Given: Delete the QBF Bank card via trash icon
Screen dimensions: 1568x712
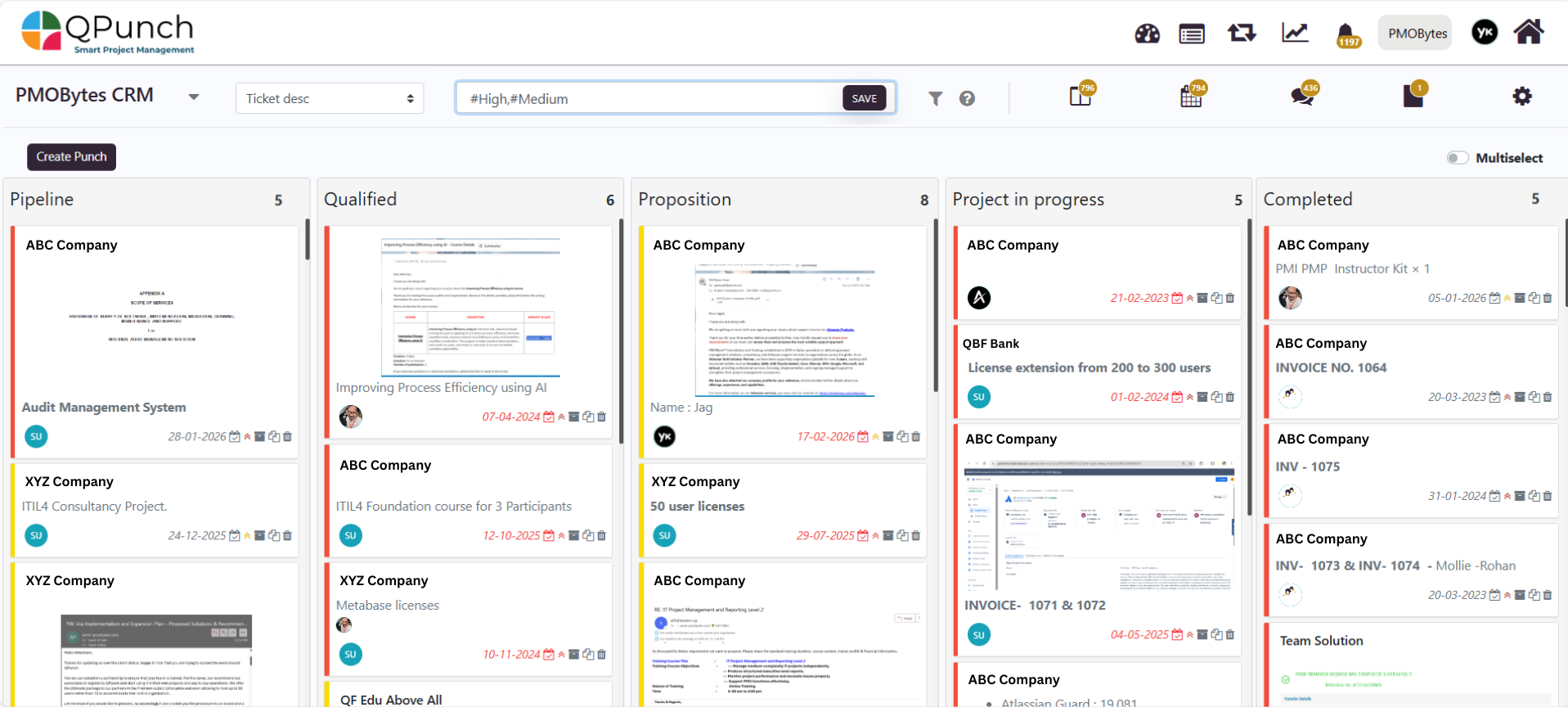Looking at the screenshot, I should click(x=1230, y=397).
